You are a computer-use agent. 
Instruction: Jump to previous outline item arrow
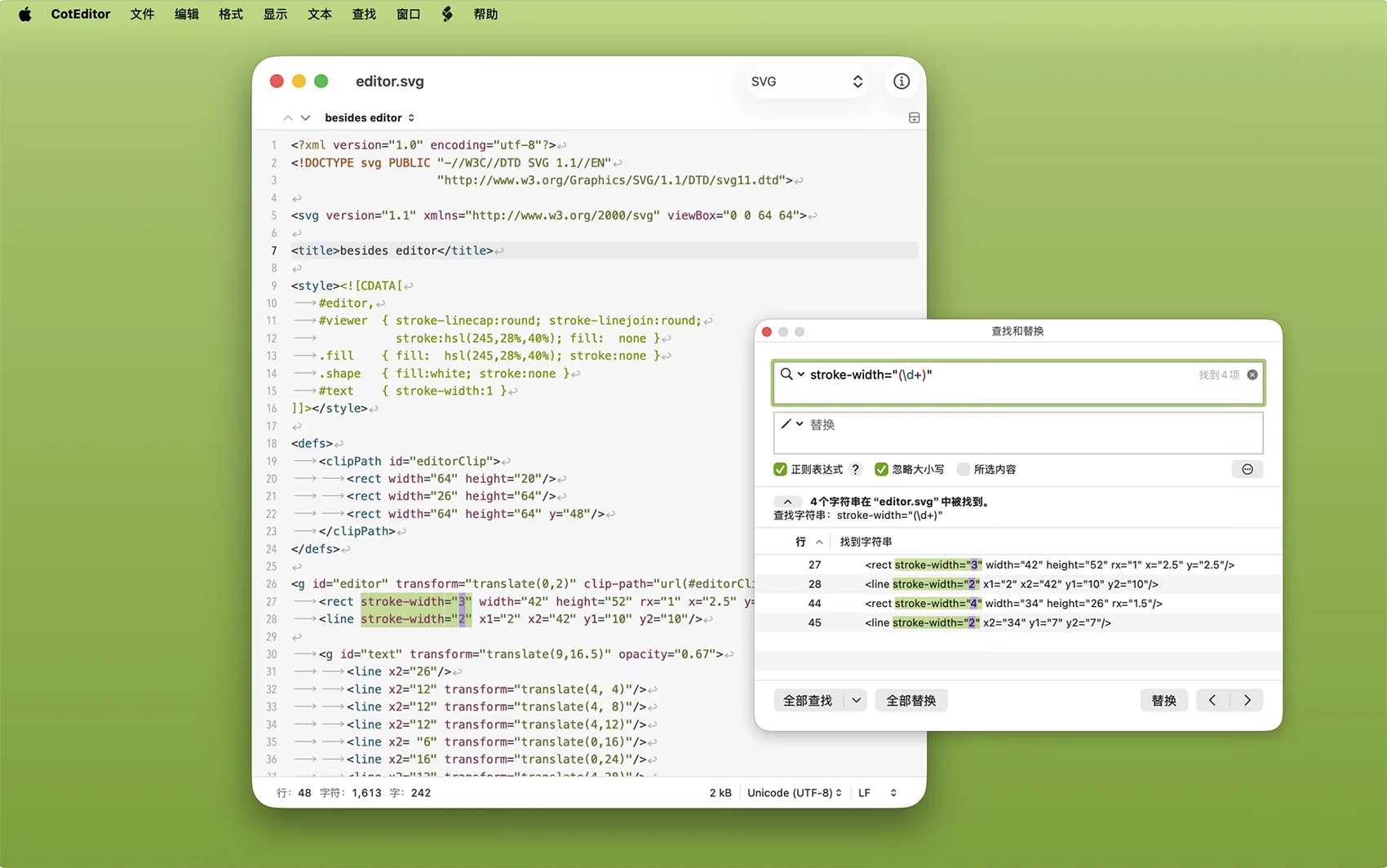click(288, 118)
